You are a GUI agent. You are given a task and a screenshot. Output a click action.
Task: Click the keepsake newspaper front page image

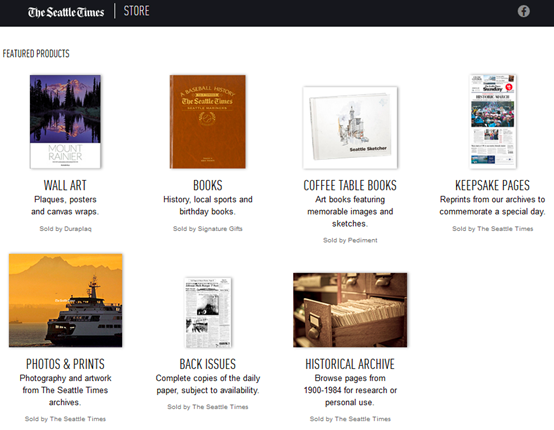coord(493,122)
